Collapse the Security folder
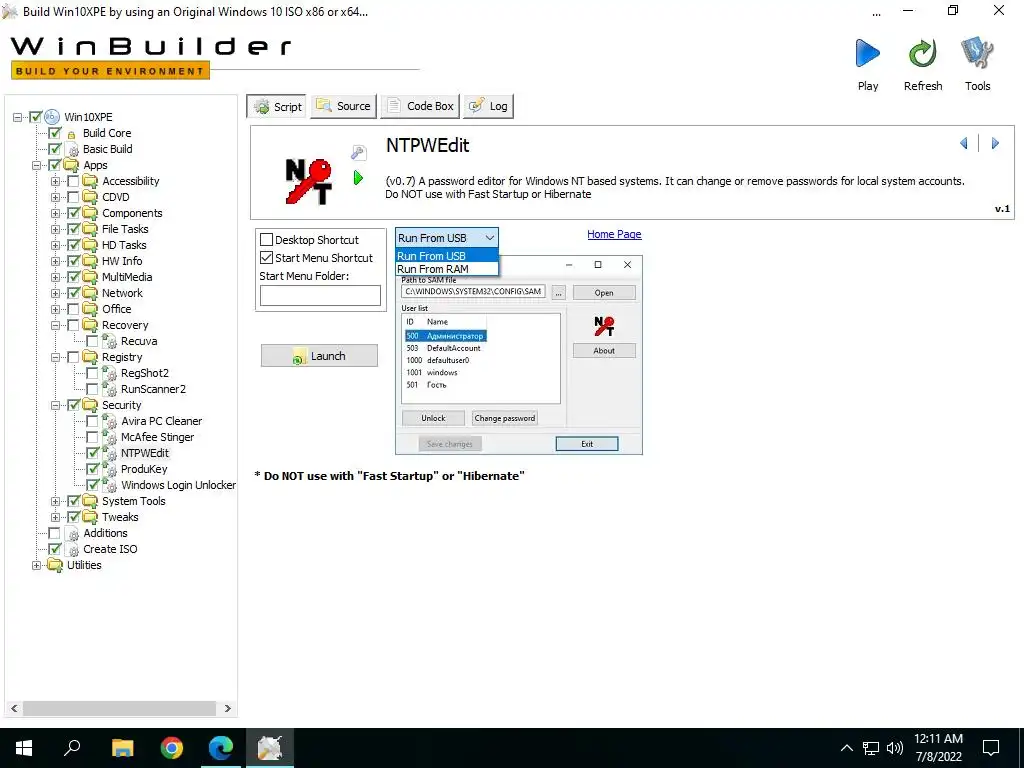Image resolution: width=1024 pixels, height=768 pixels. (x=55, y=406)
